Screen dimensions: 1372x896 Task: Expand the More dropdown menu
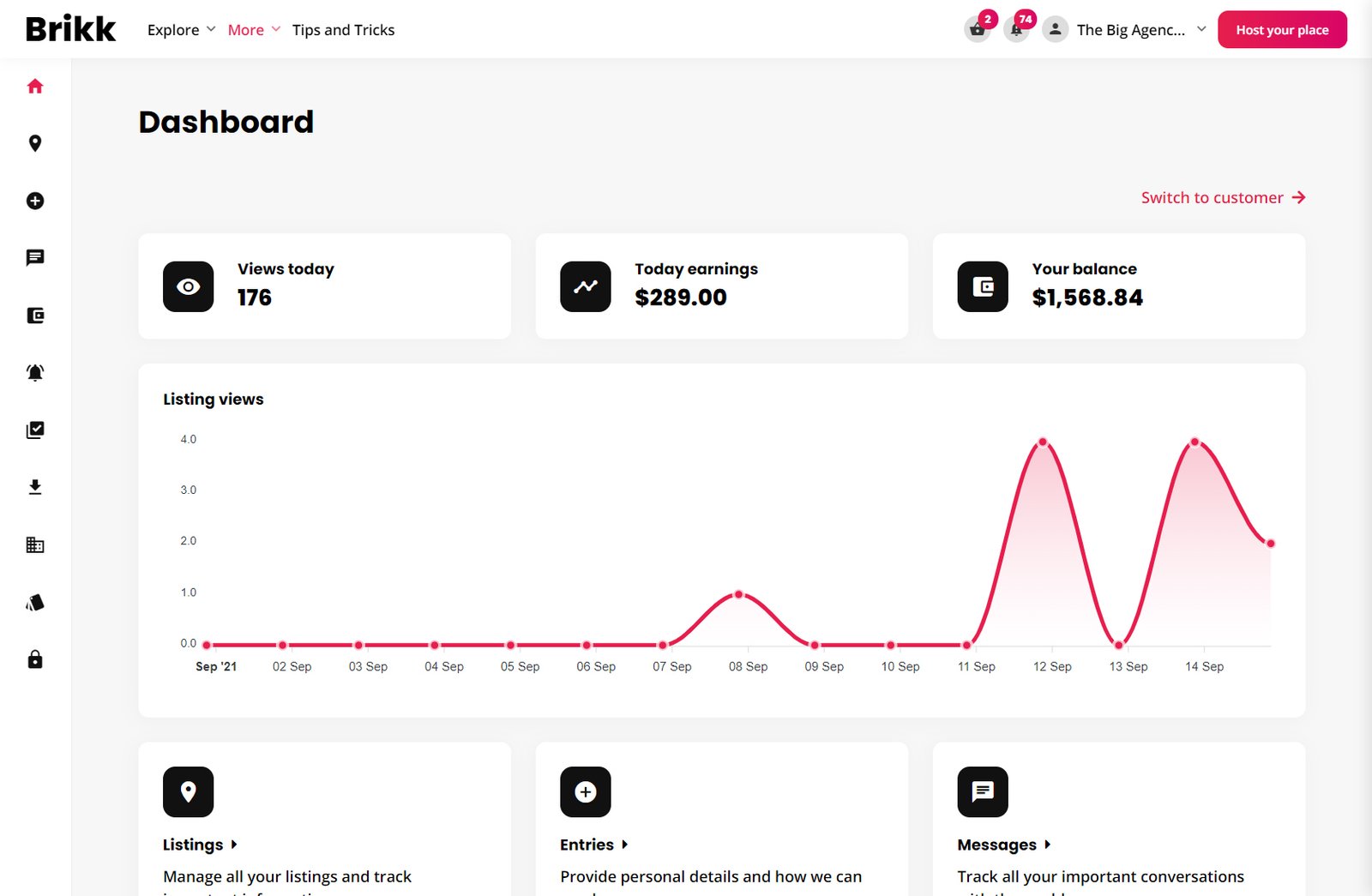254,30
